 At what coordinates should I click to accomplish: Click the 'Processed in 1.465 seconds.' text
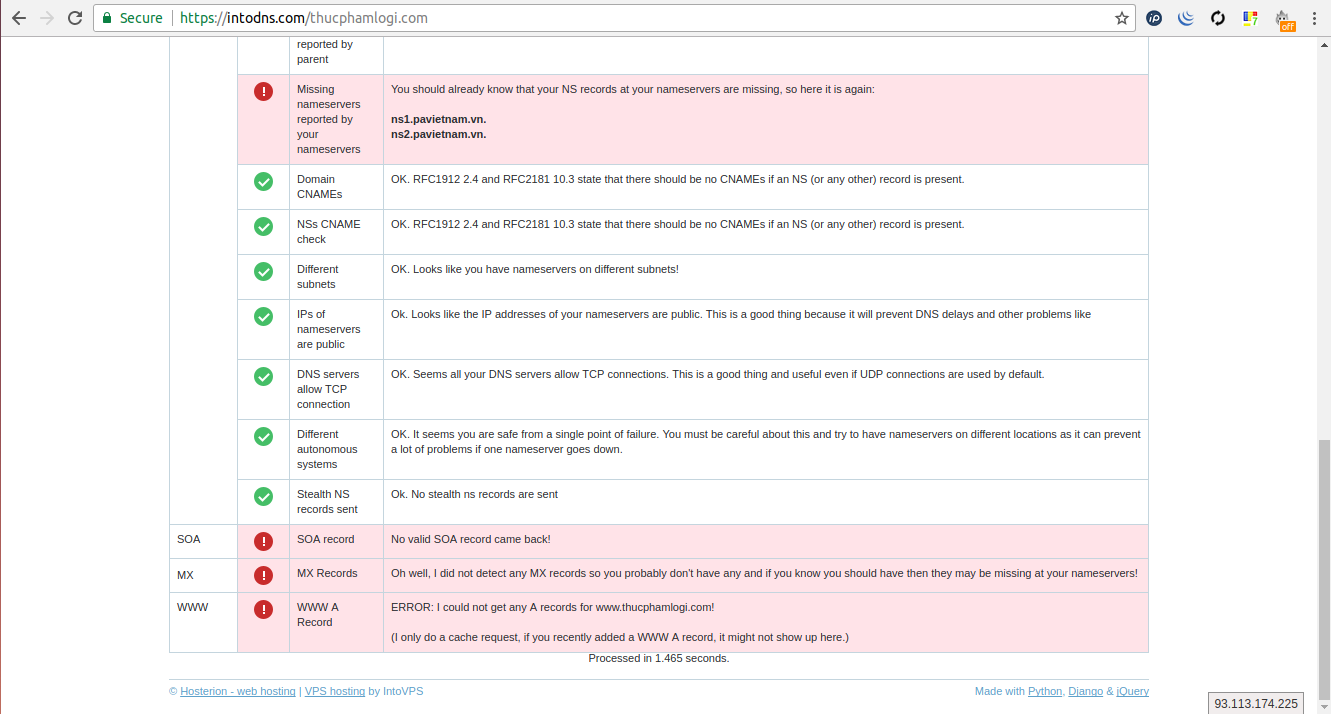[x=658, y=658]
